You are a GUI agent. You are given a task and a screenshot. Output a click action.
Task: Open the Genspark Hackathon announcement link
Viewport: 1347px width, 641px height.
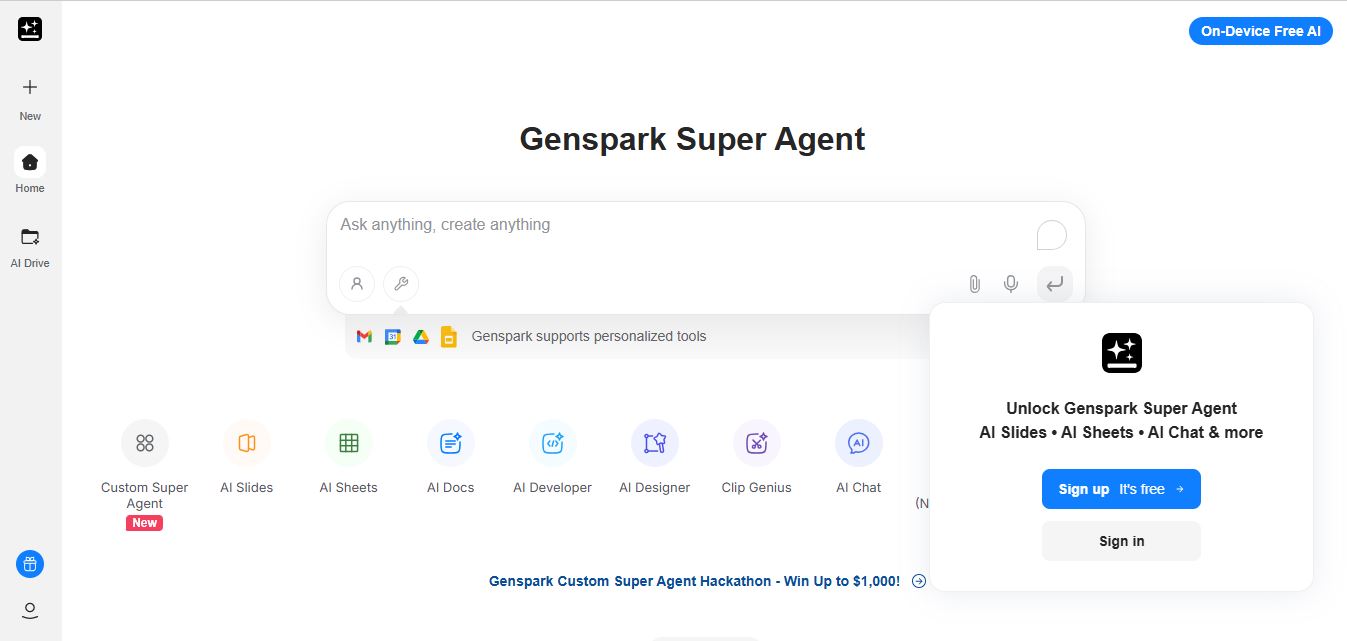pyautogui.click(x=694, y=580)
